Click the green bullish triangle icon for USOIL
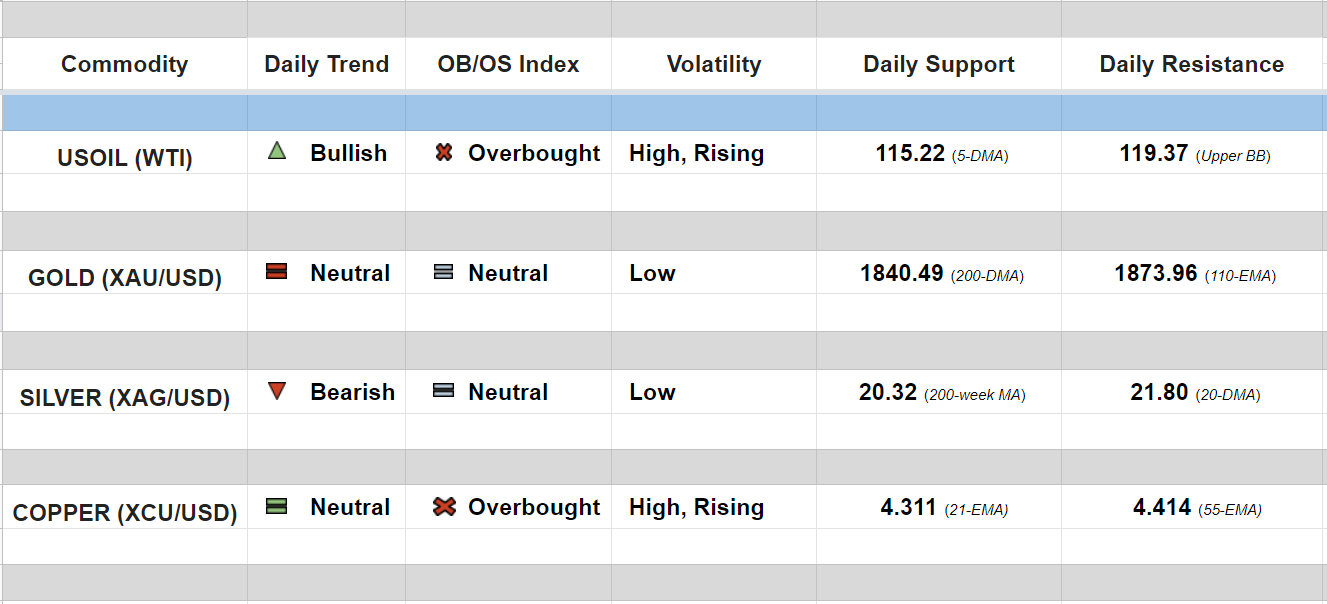 coord(277,152)
